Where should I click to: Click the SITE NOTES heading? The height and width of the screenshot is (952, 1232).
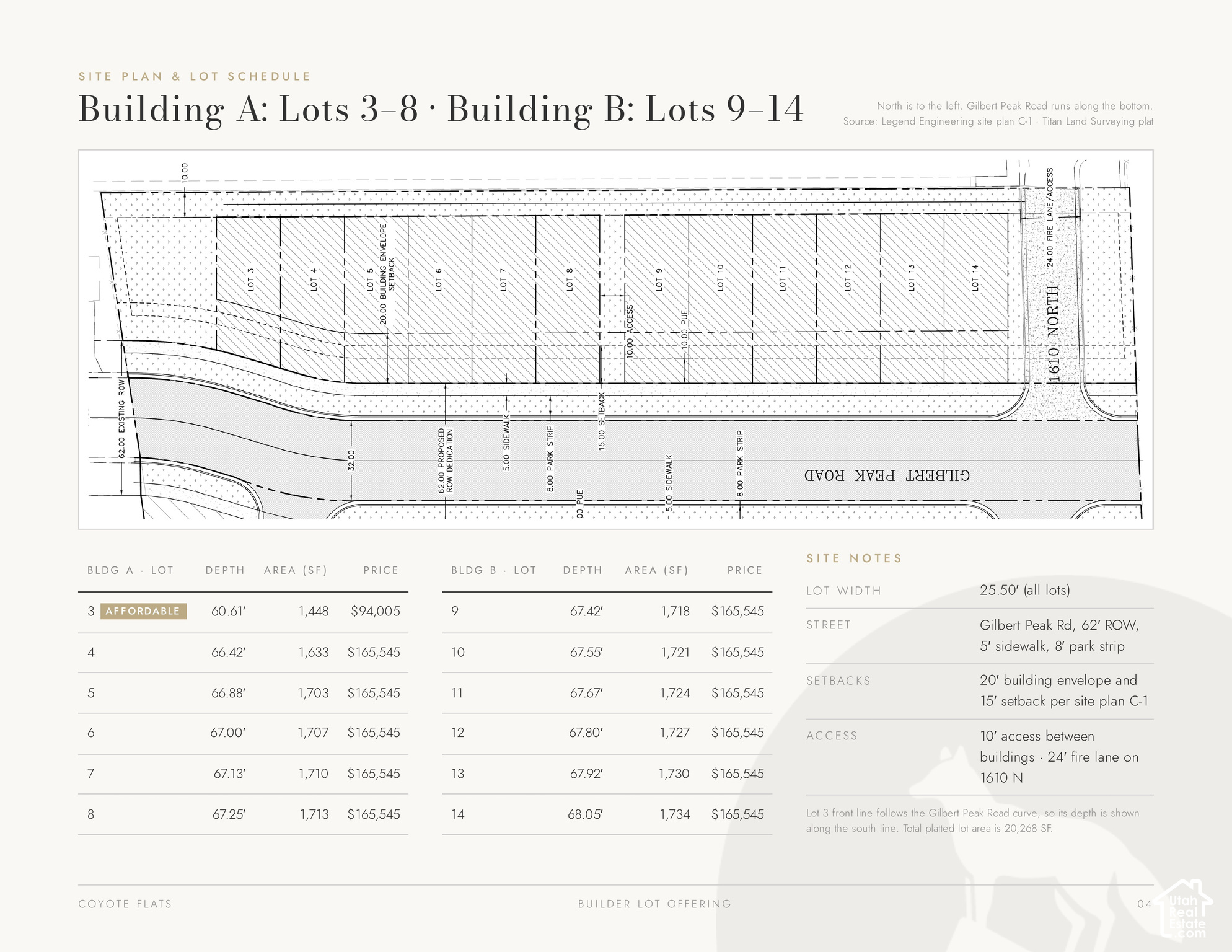pyautogui.click(x=854, y=558)
